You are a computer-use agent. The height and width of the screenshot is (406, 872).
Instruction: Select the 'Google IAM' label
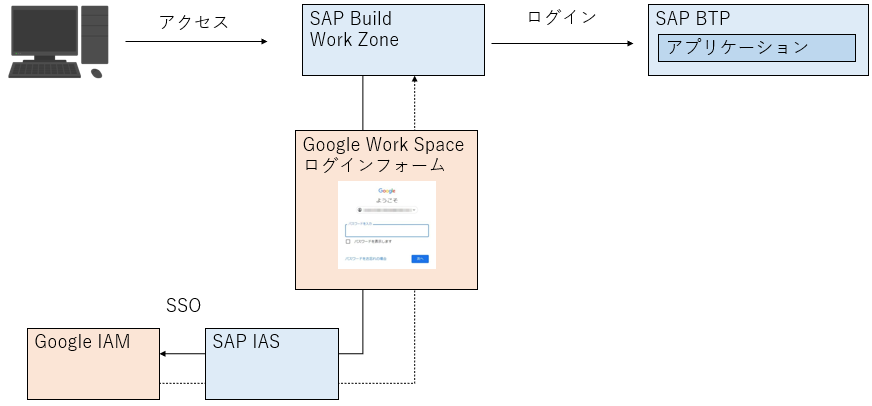pos(82,341)
